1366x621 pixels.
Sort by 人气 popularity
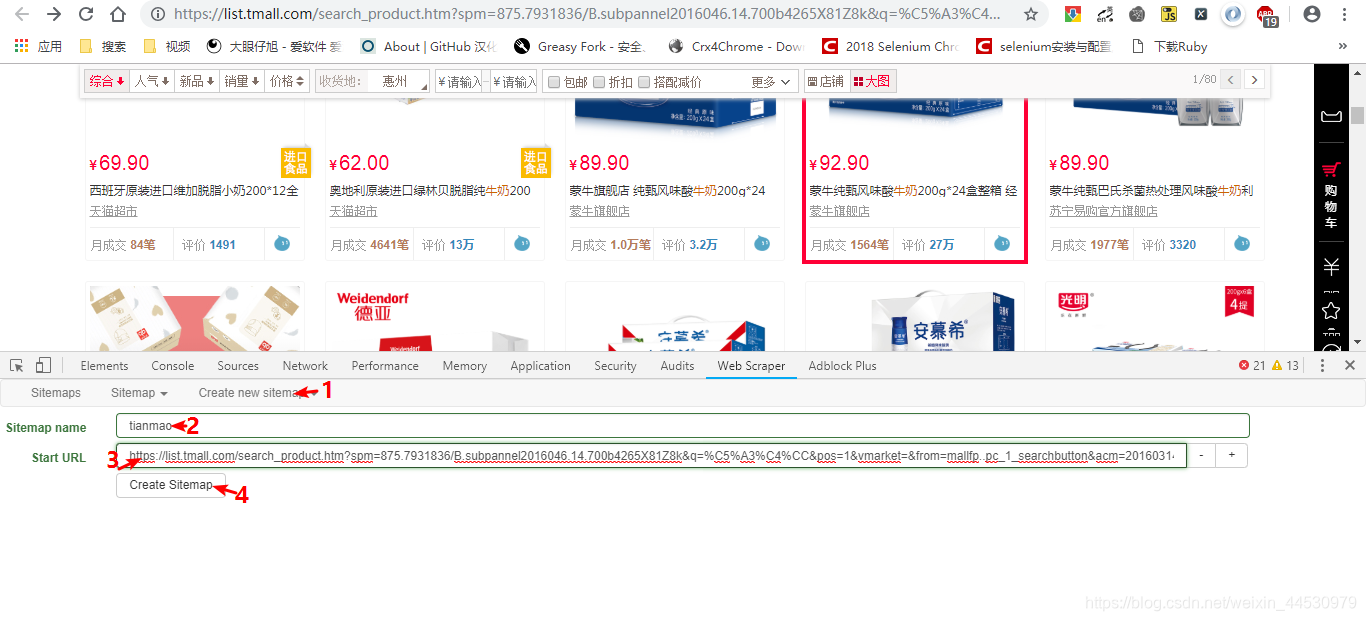tap(152, 81)
